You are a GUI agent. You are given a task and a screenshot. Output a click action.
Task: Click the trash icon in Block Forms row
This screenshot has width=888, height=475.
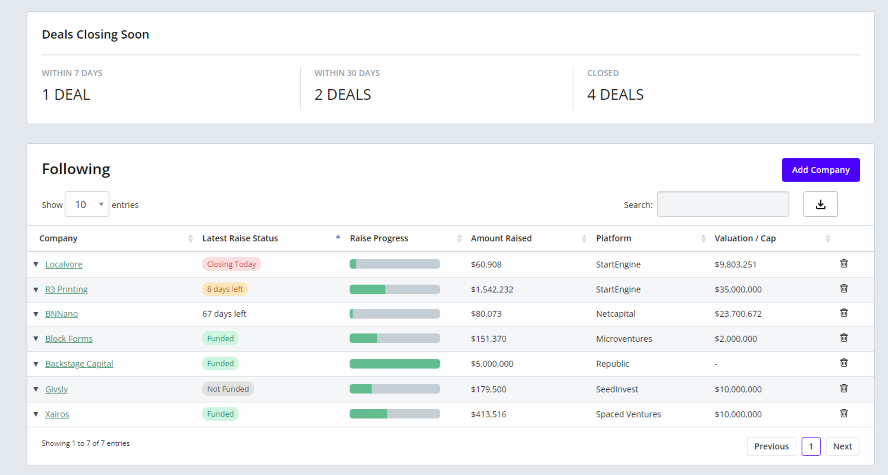843,338
